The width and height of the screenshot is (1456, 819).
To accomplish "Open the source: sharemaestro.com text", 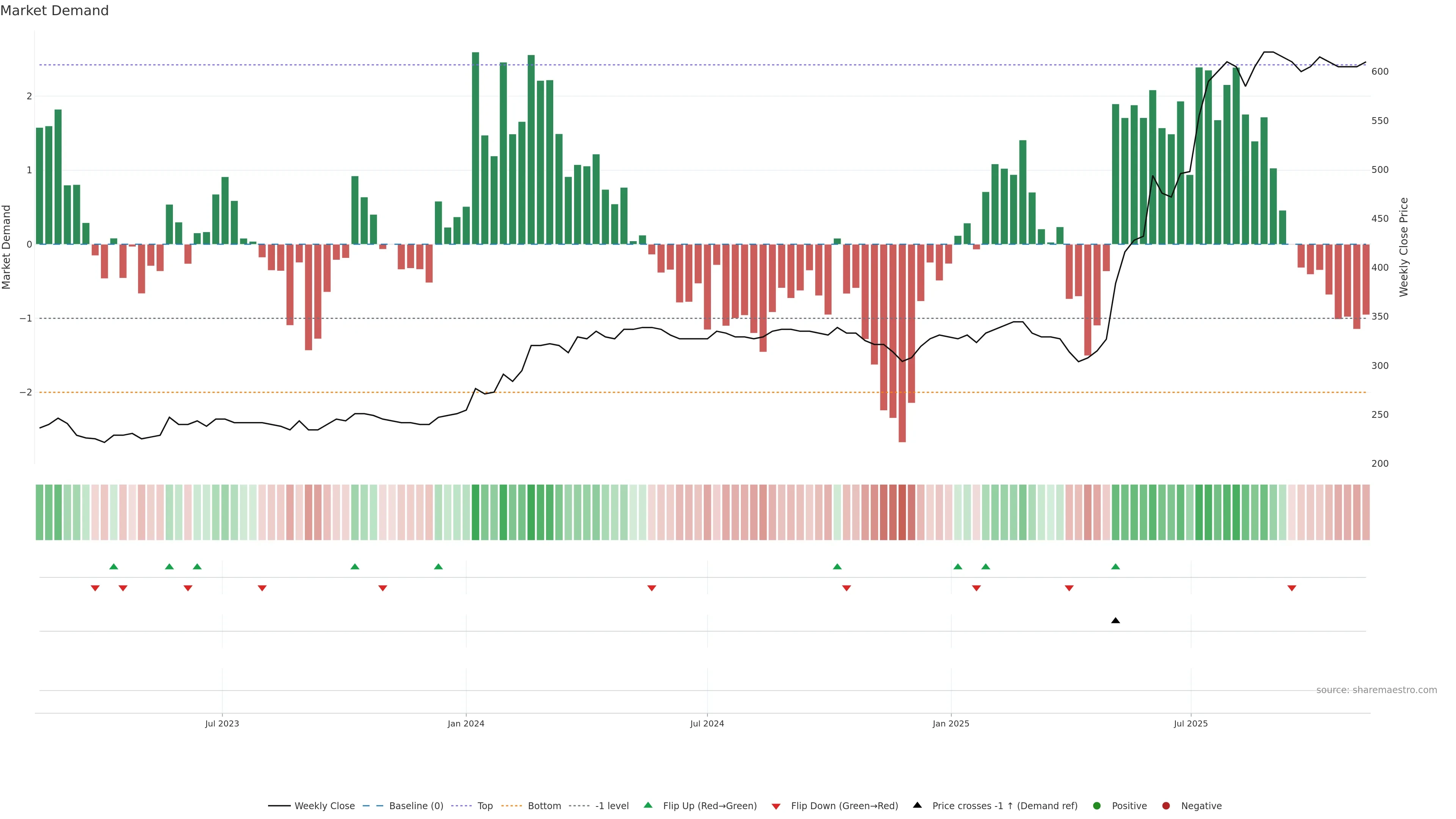I will pos(1376,690).
